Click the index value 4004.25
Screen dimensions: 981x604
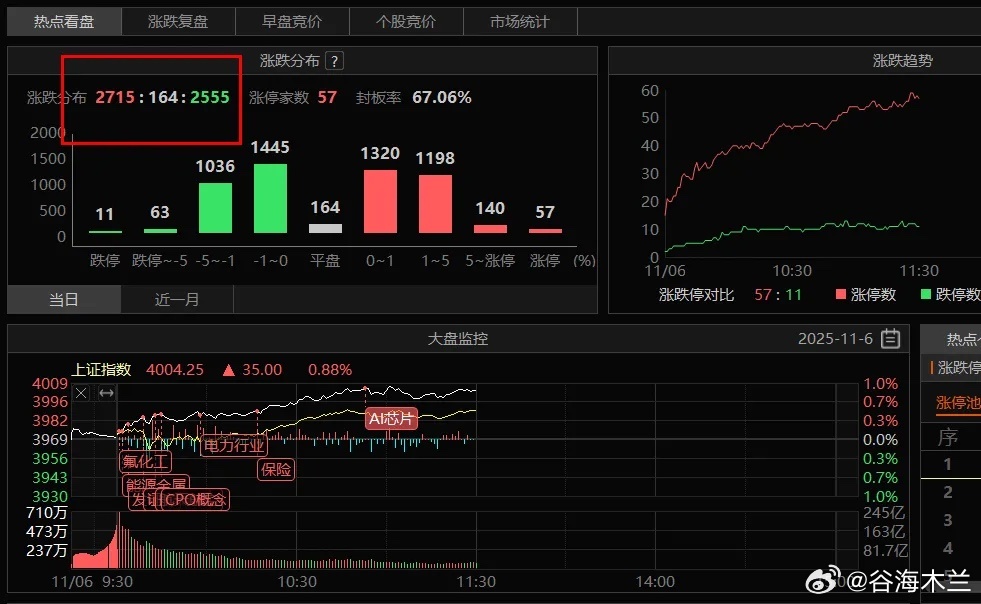coord(175,370)
